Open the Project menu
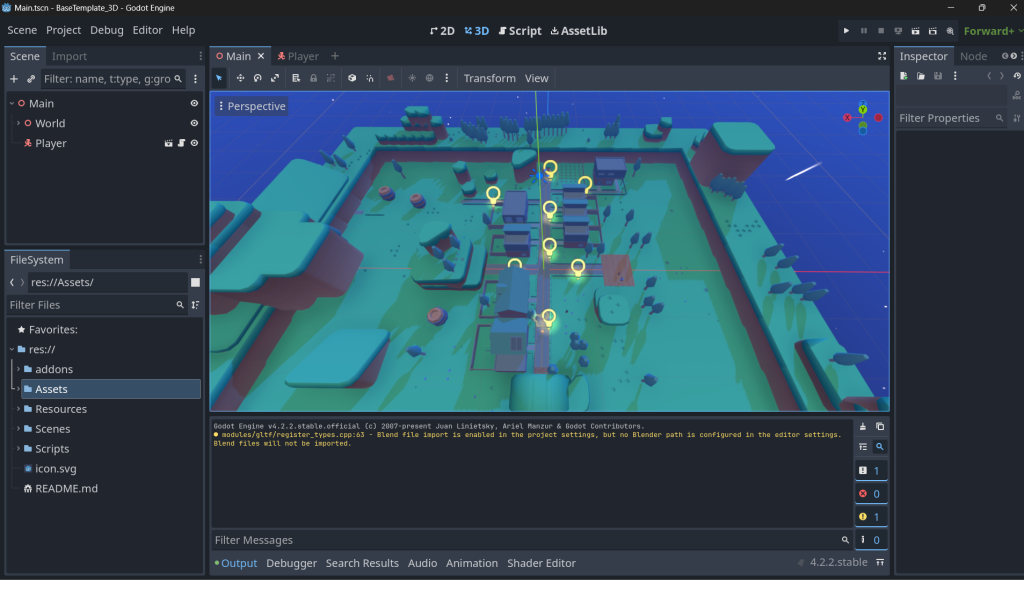 pyautogui.click(x=63, y=29)
